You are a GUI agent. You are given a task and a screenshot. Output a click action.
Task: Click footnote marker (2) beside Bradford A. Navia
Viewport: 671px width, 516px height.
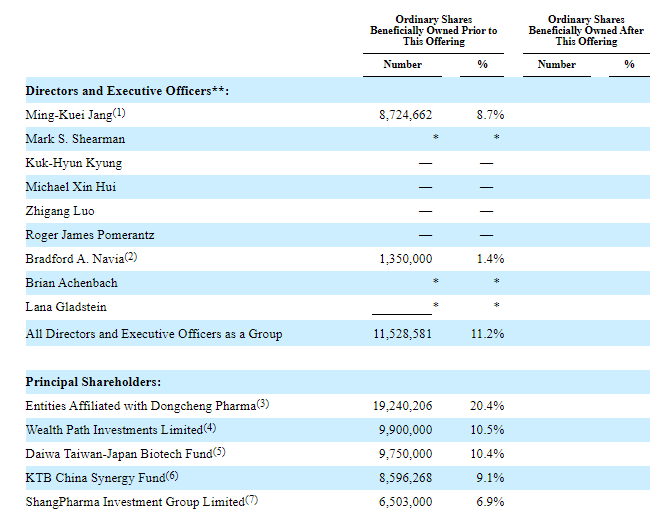131,257
